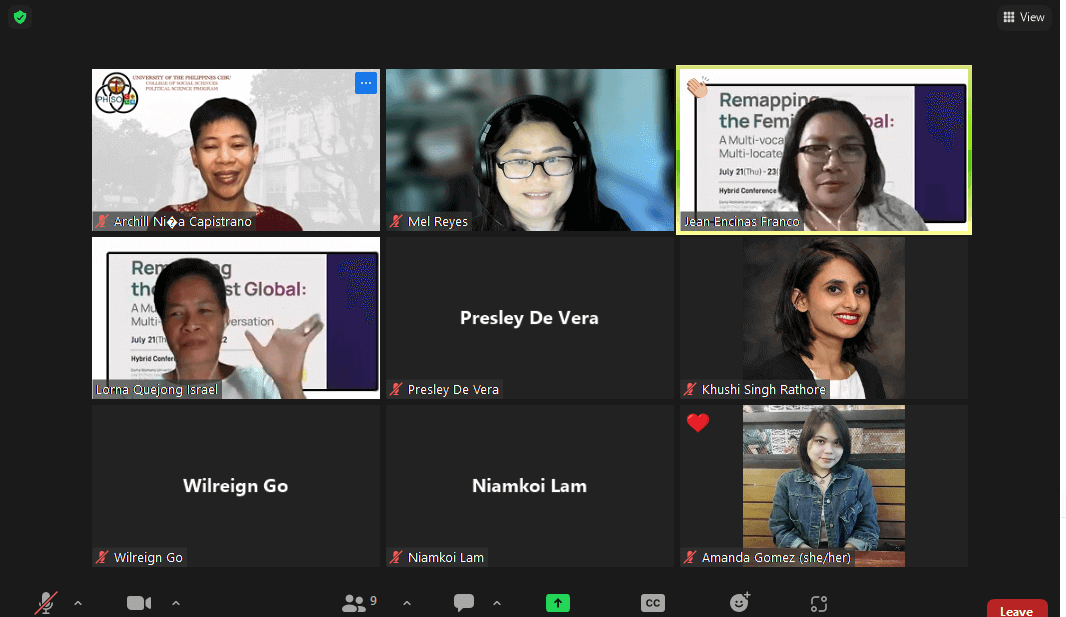Expand the arrow next to chat
This screenshot has height=617, width=1066.
[x=497, y=602]
